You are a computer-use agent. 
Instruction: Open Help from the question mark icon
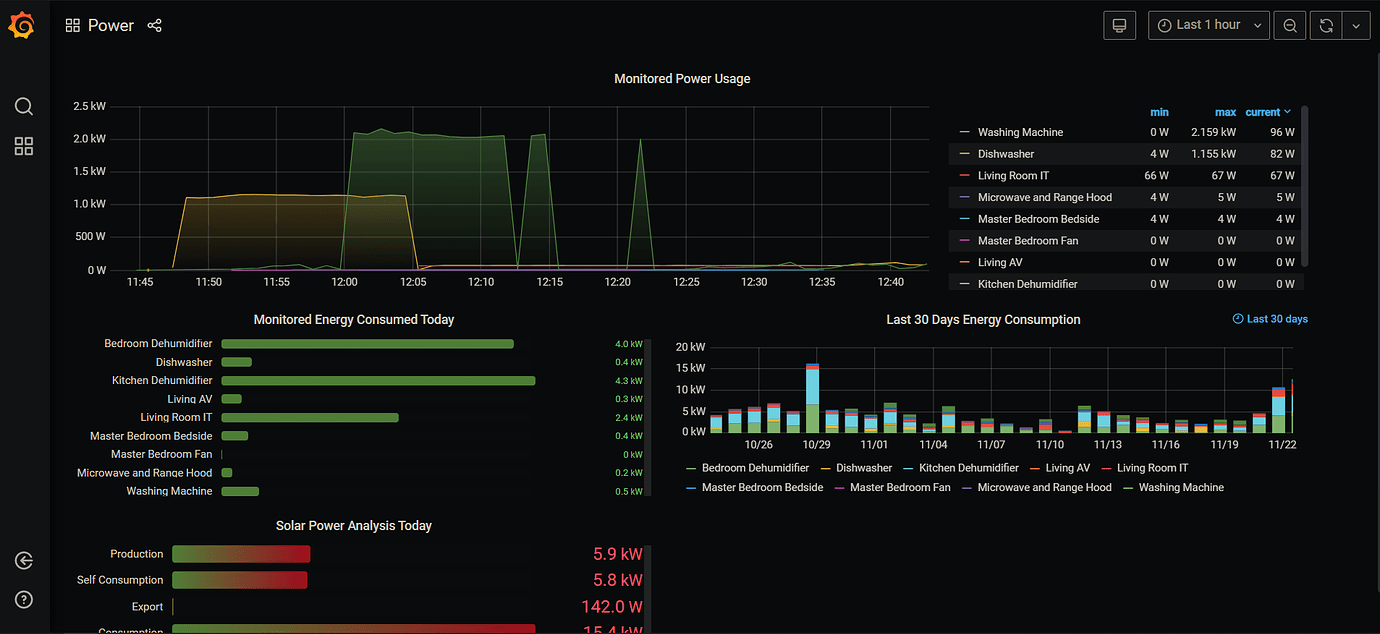tap(23, 599)
